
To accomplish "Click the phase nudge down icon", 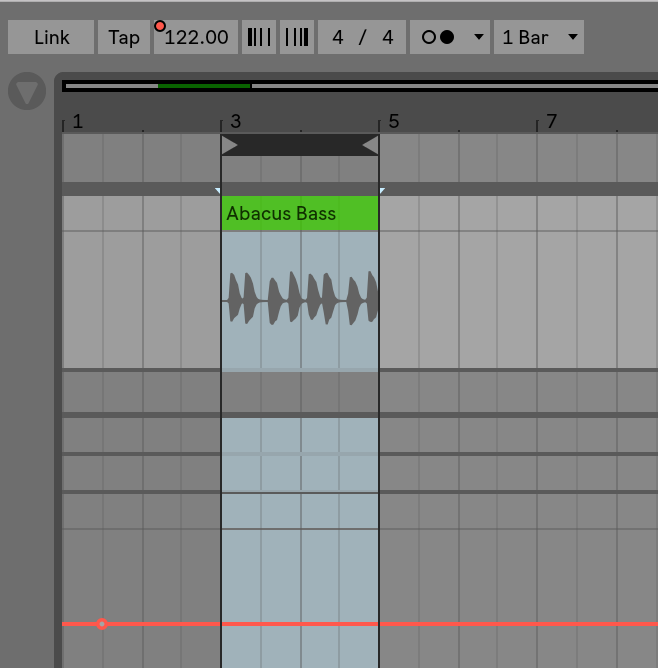I will 259,37.
